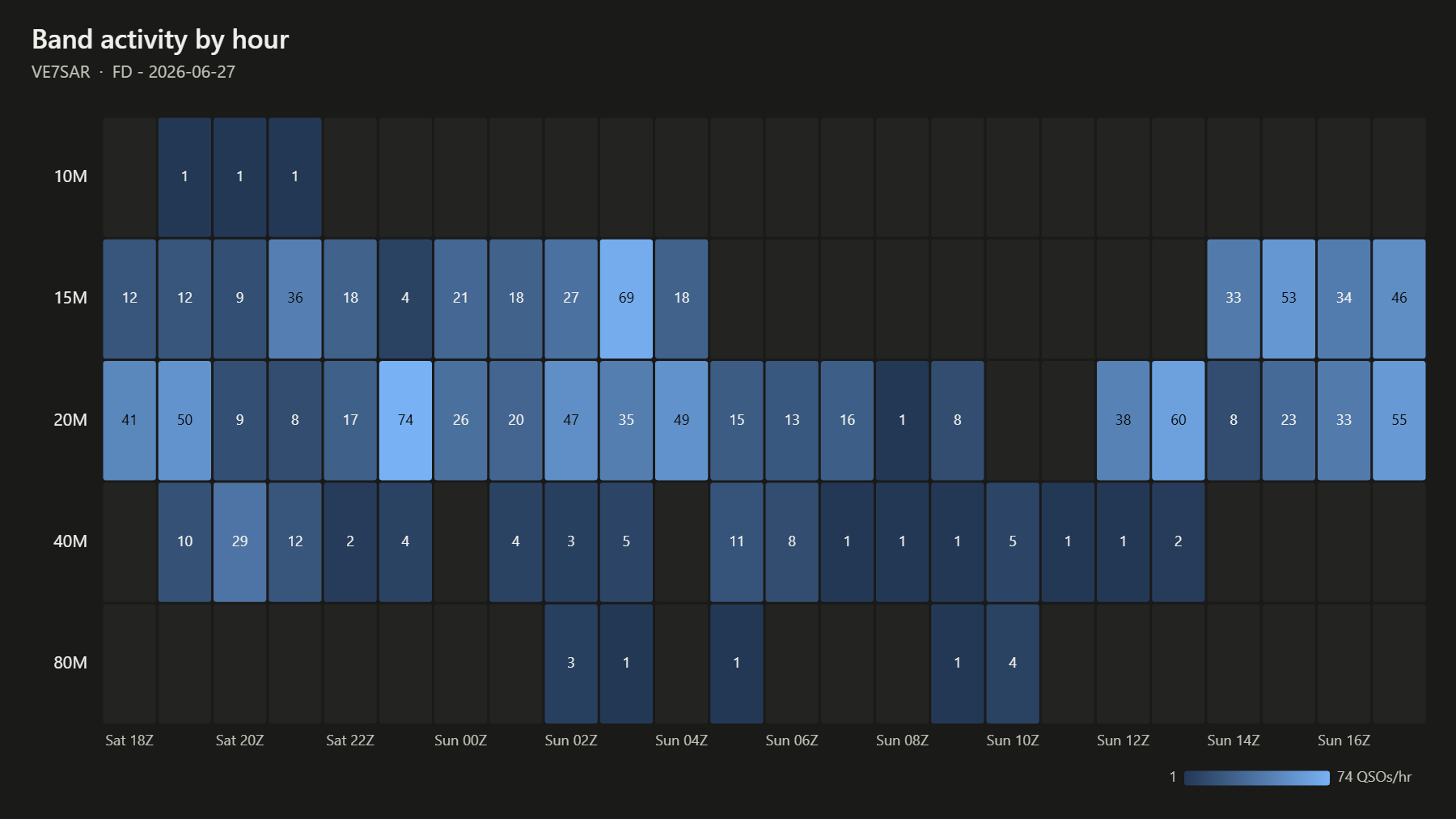Click the 60 cell in 20M row

coord(1178,420)
